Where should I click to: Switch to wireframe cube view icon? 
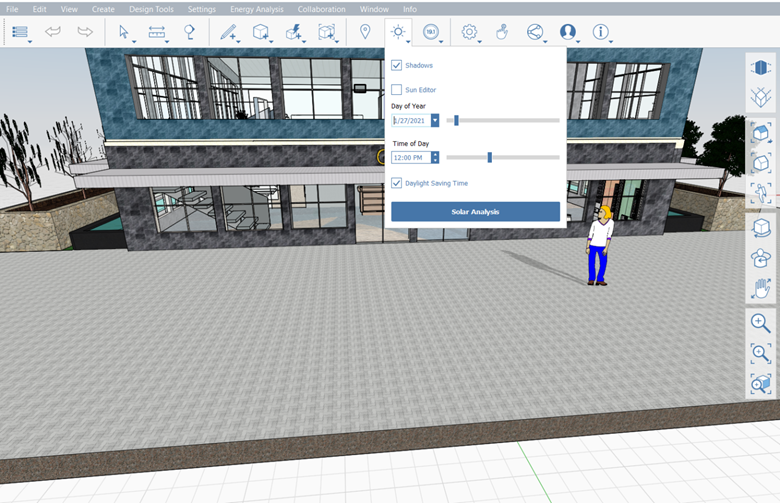tap(761, 97)
